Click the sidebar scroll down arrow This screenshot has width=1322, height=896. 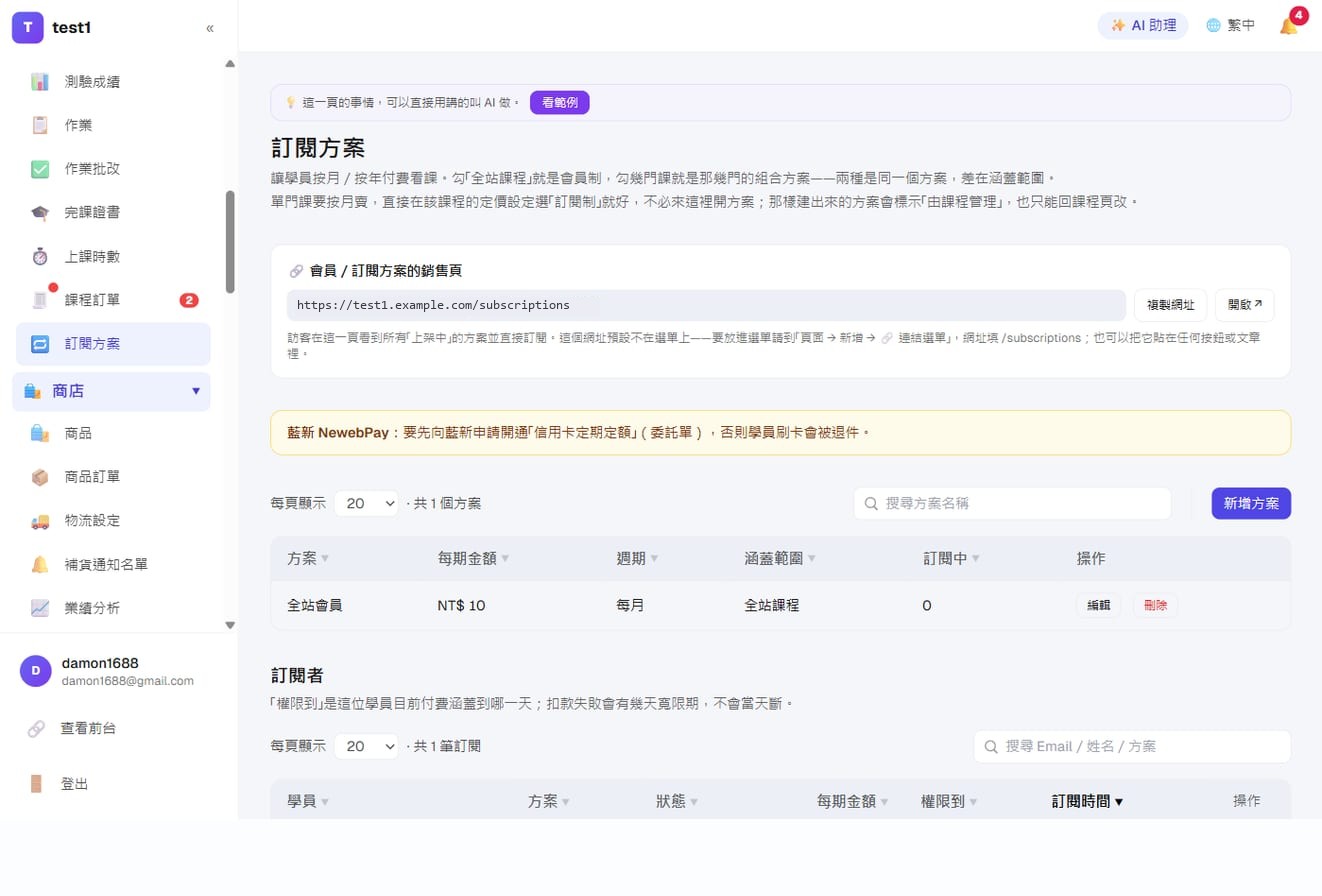click(x=230, y=625)
